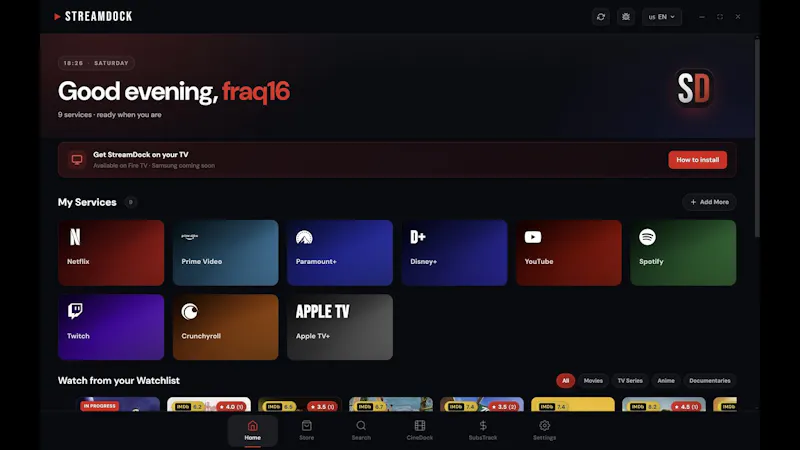
Task: Select the All watchlist filter
Action: pos(565,381)
